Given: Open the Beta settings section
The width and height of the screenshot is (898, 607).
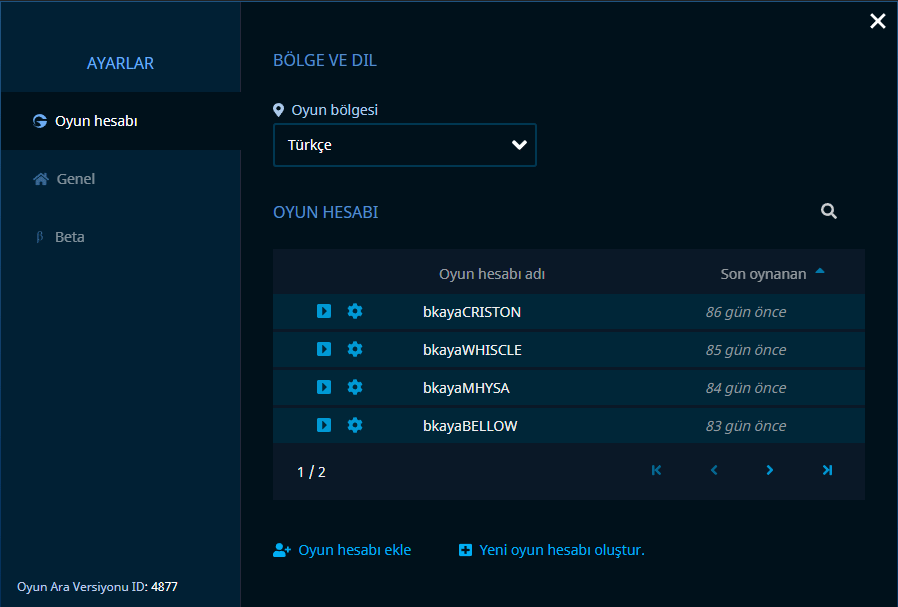Looking at the screenshot, I should coord(121,237).
